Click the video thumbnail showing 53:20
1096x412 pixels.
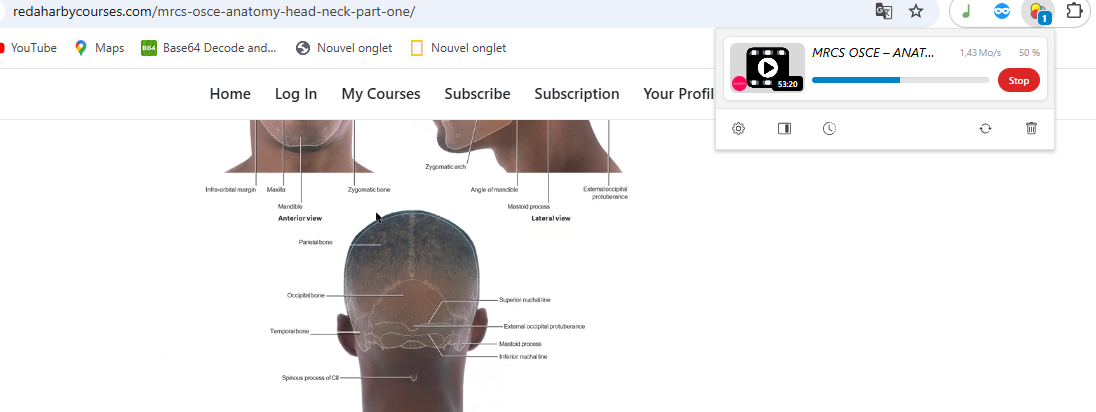coord(767,68)
